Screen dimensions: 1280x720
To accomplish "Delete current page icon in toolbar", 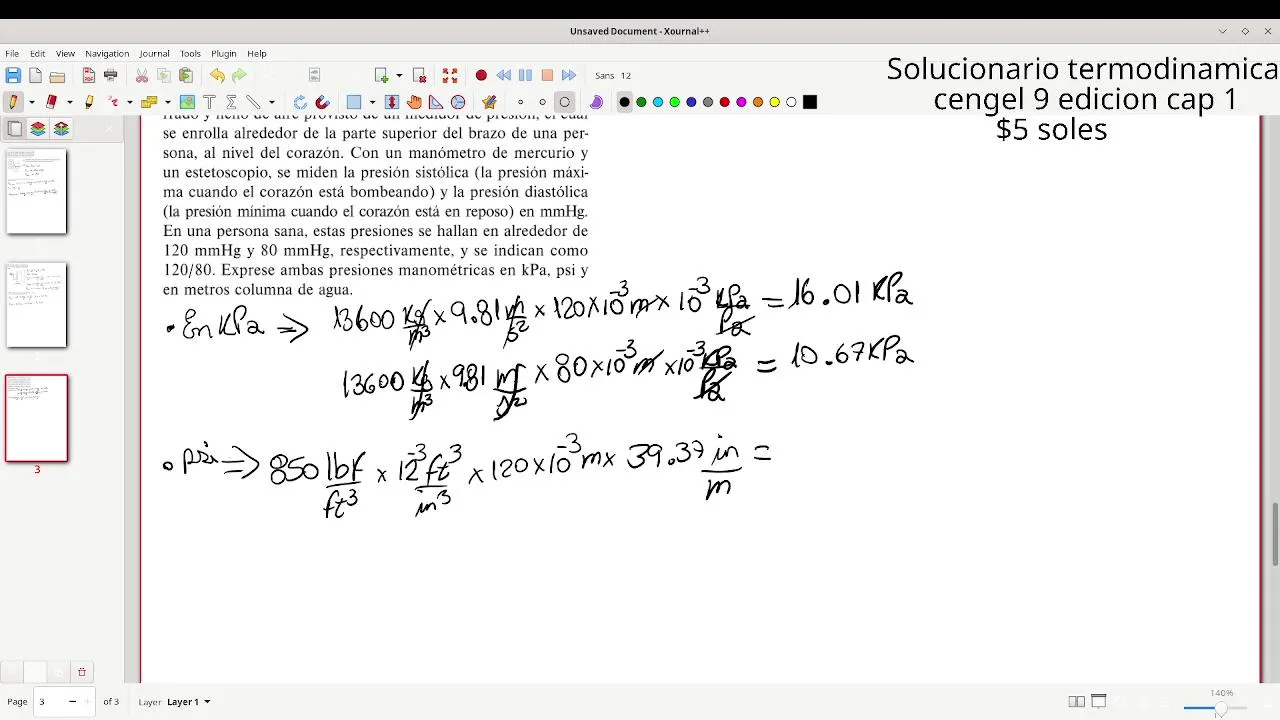I will 420,75.
